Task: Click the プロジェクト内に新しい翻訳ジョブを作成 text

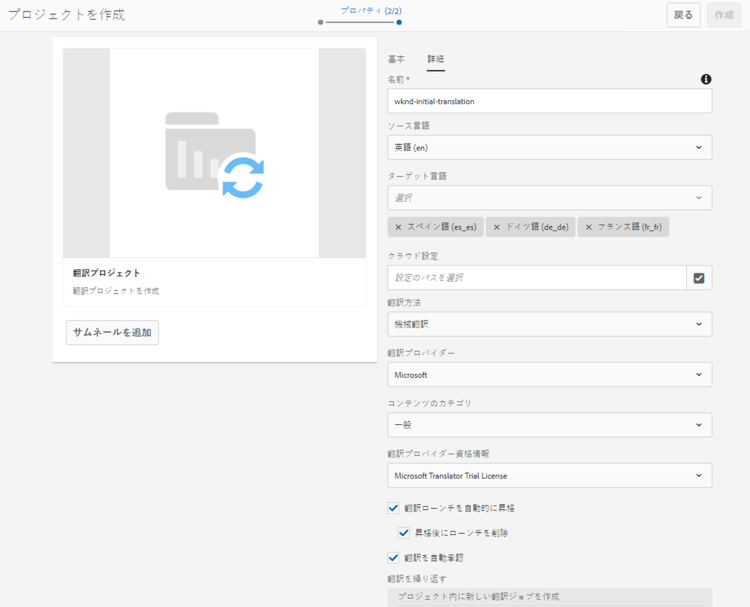Action: [x=478, y=596]
